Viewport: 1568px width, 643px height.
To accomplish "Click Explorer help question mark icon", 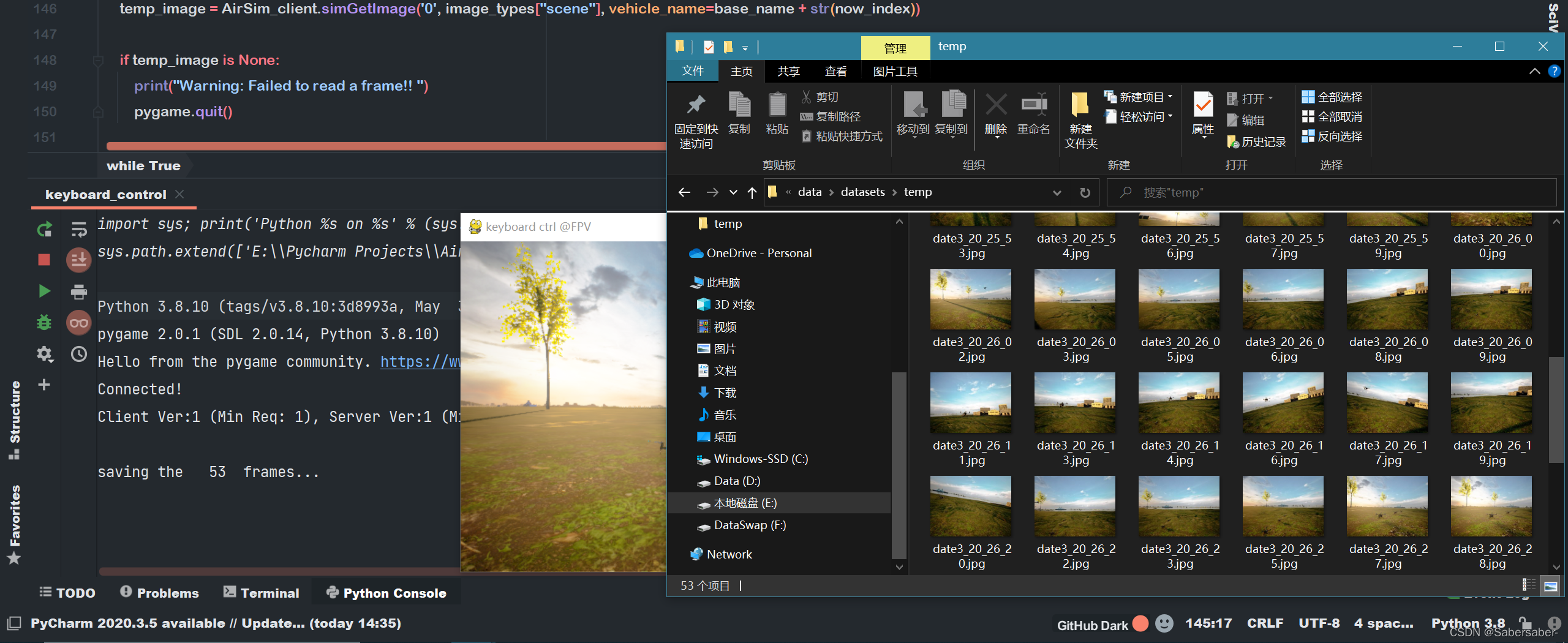I will 1554,71.
